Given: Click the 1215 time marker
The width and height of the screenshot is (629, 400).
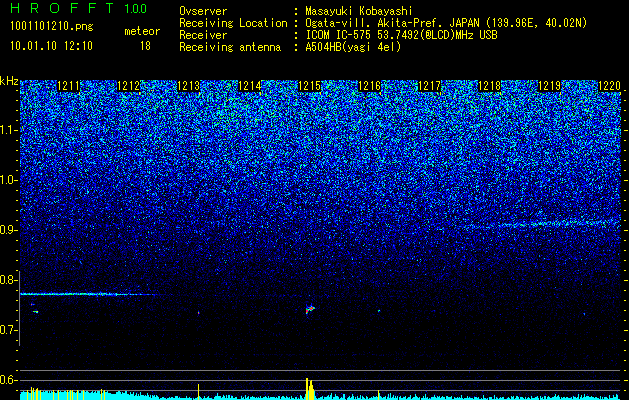Looking at the screenshot, I should (310, 86).
